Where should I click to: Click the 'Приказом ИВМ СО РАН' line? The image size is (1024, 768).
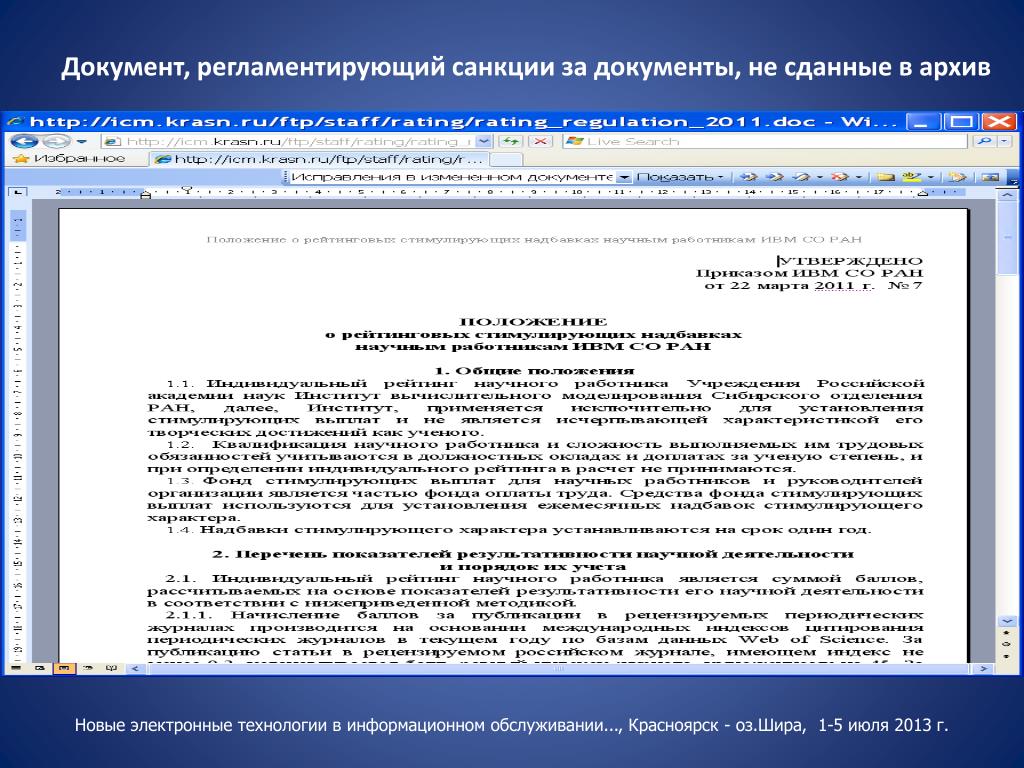[809, 273]
